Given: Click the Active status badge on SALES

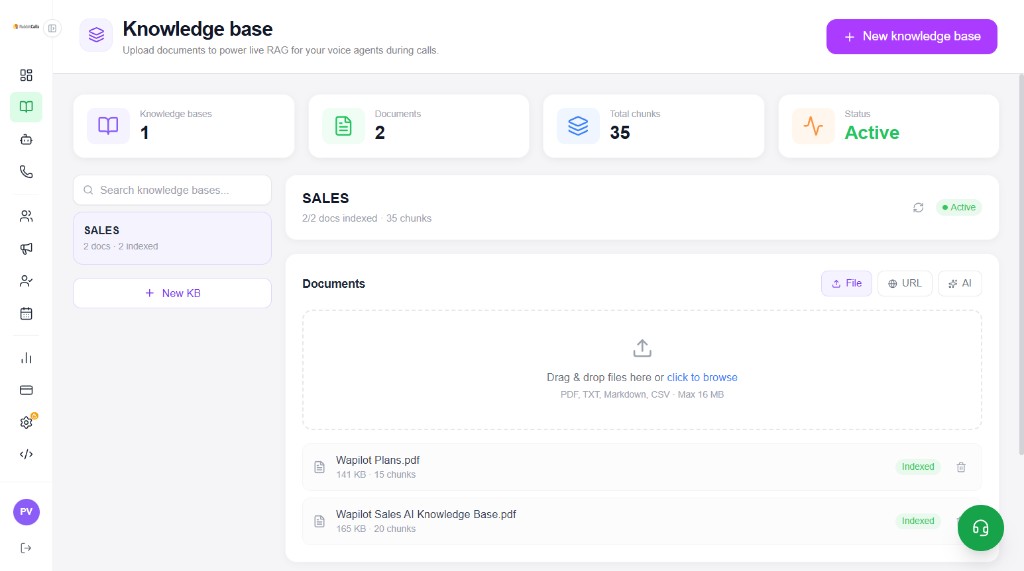Looking at the screenshot, I should pos(959,207).
